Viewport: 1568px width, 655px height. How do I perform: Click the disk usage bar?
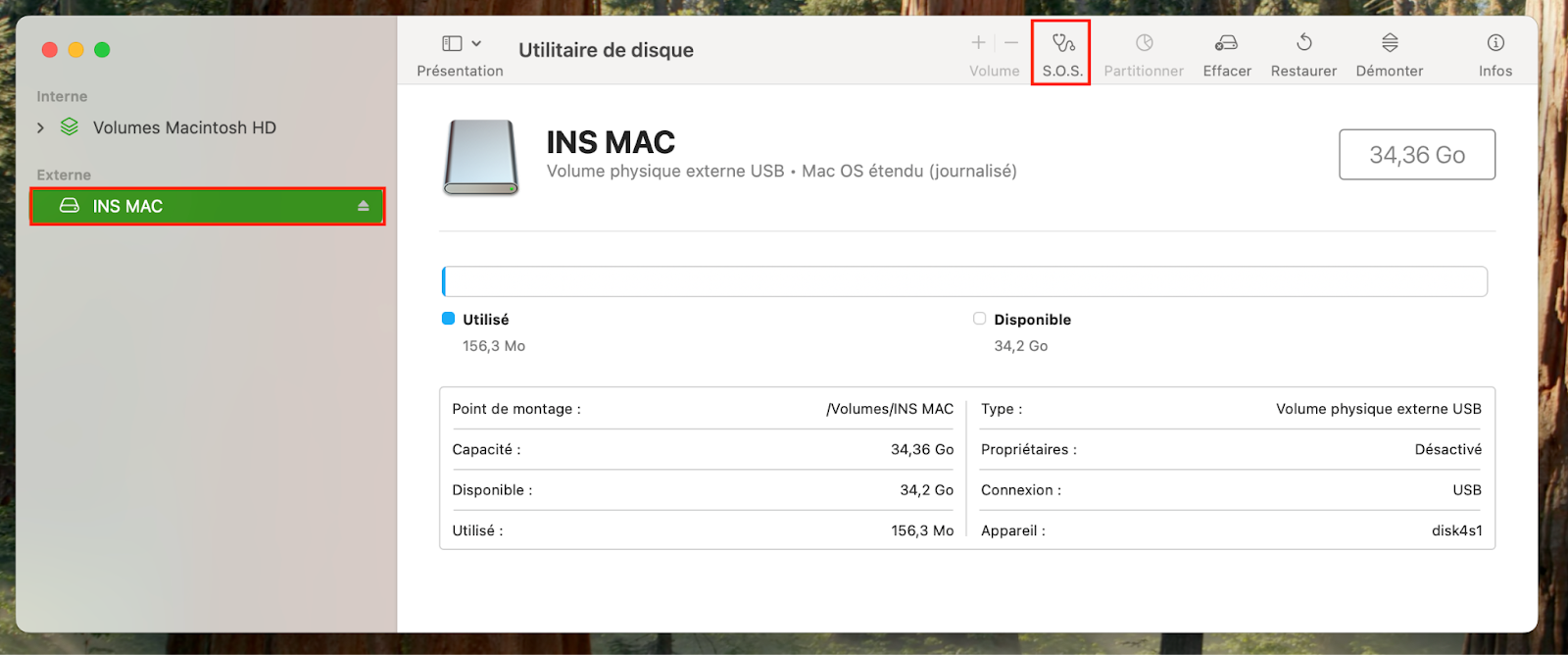coord(964,281)
